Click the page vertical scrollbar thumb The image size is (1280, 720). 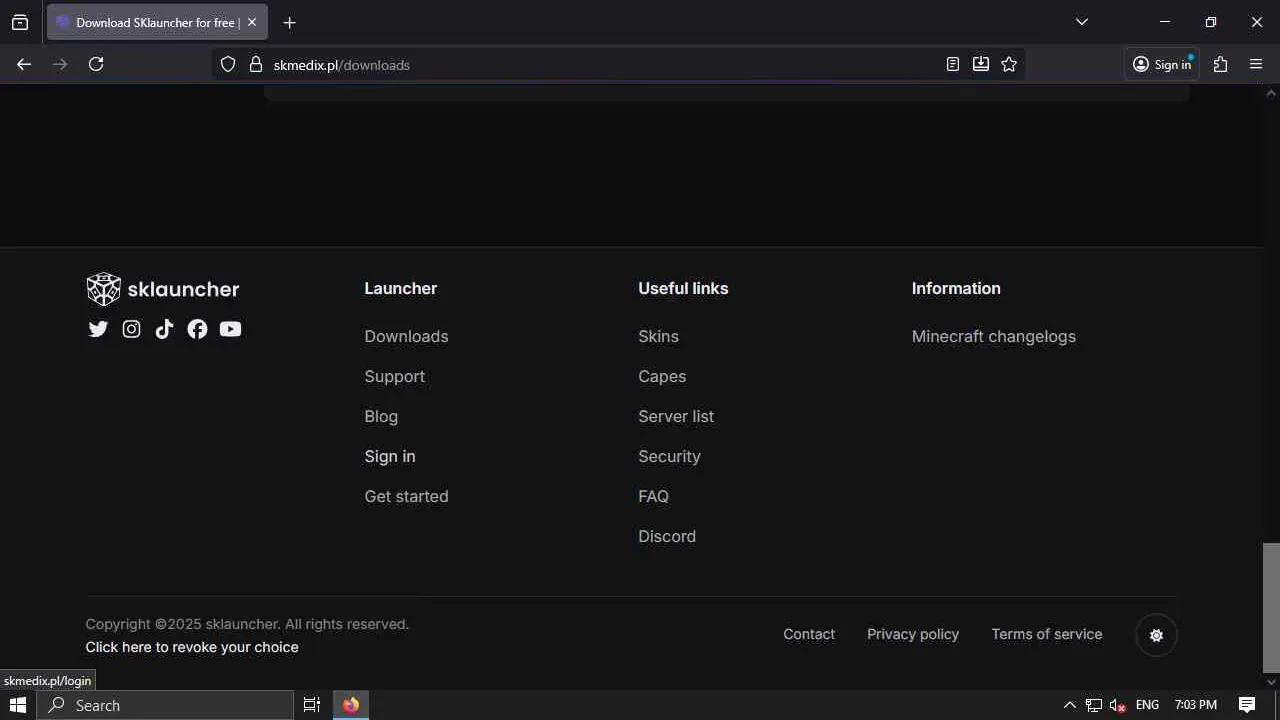(1271, 608)
